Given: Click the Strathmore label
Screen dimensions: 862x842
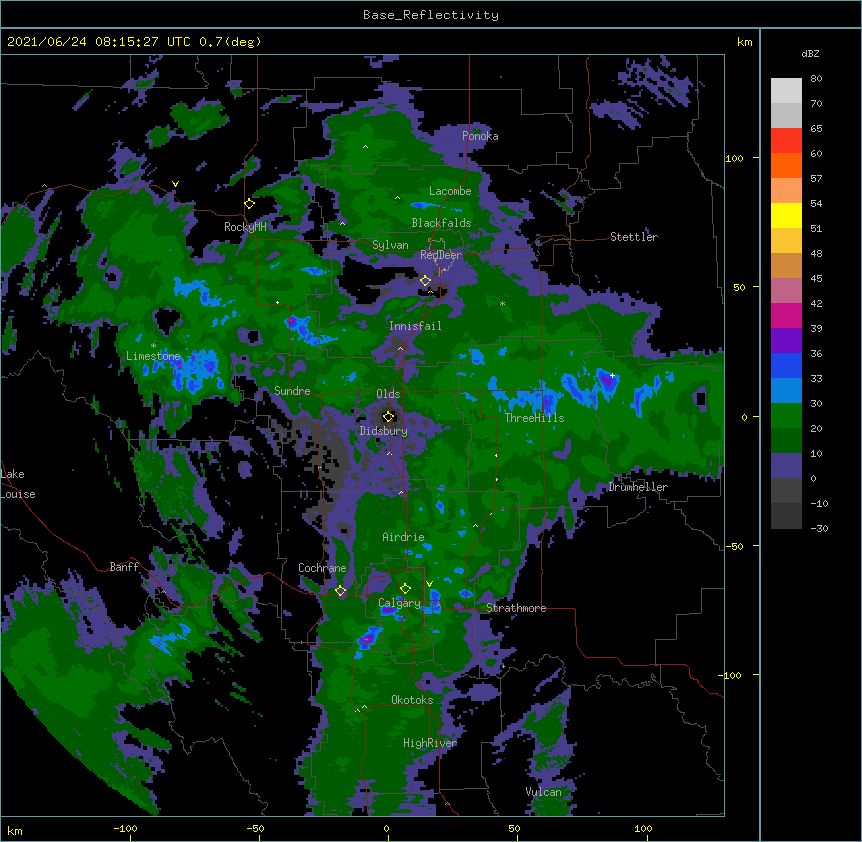Looking at the screenshot, I should coord(516,608).
